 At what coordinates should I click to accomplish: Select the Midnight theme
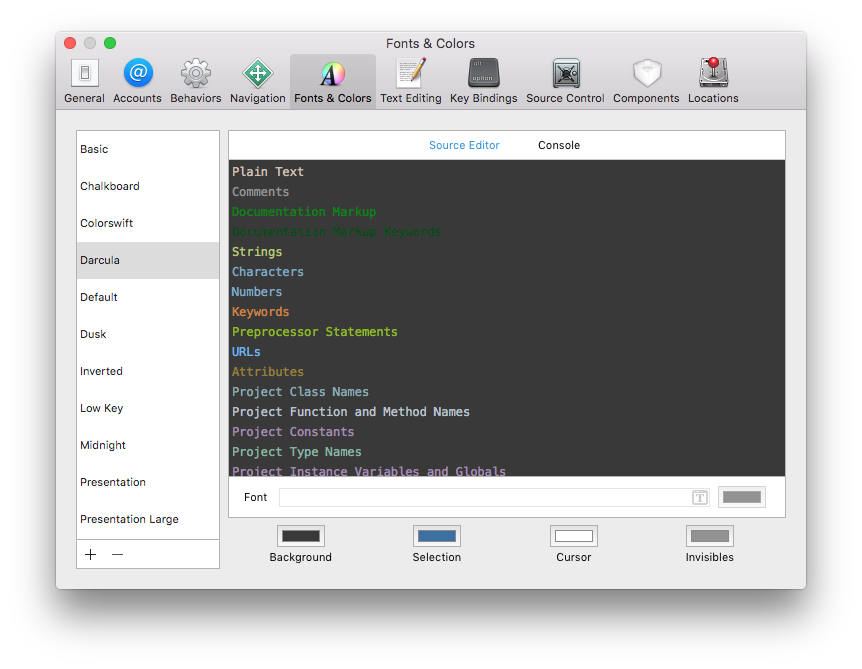coord(148,445)
